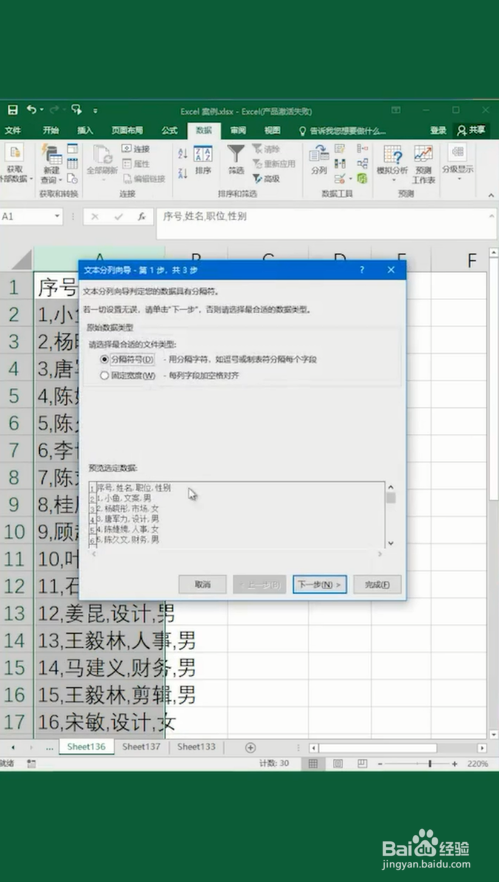Adjust the zoom slider handle
499x882 pixels.
click(430, 764)
